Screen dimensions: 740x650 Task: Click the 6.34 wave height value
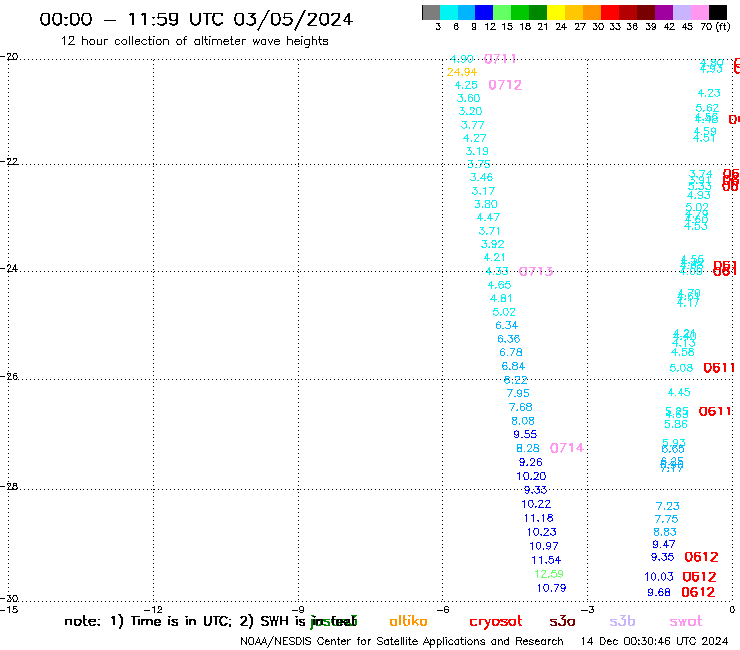coord(506,325)
